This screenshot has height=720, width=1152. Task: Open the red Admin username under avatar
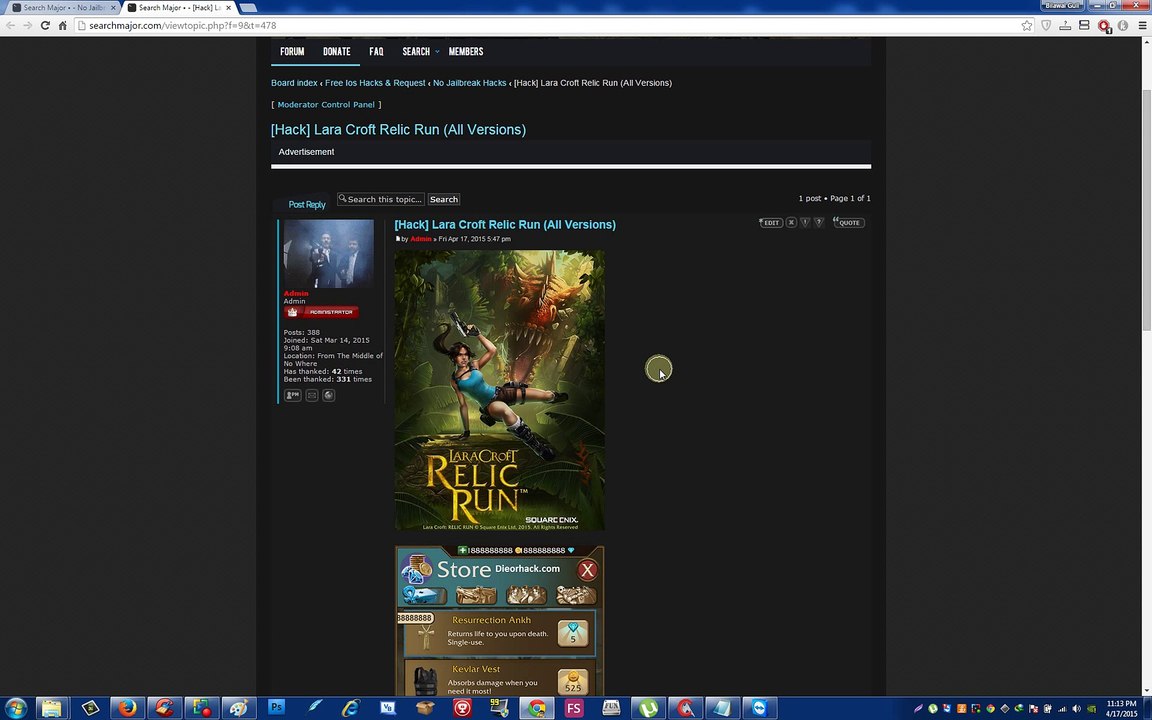pyautogui.click(x=296, y=293)
